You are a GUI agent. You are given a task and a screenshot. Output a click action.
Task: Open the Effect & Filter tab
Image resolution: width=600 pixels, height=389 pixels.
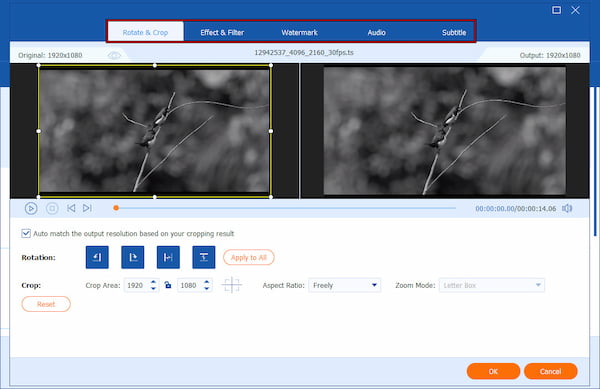point(222,33)
